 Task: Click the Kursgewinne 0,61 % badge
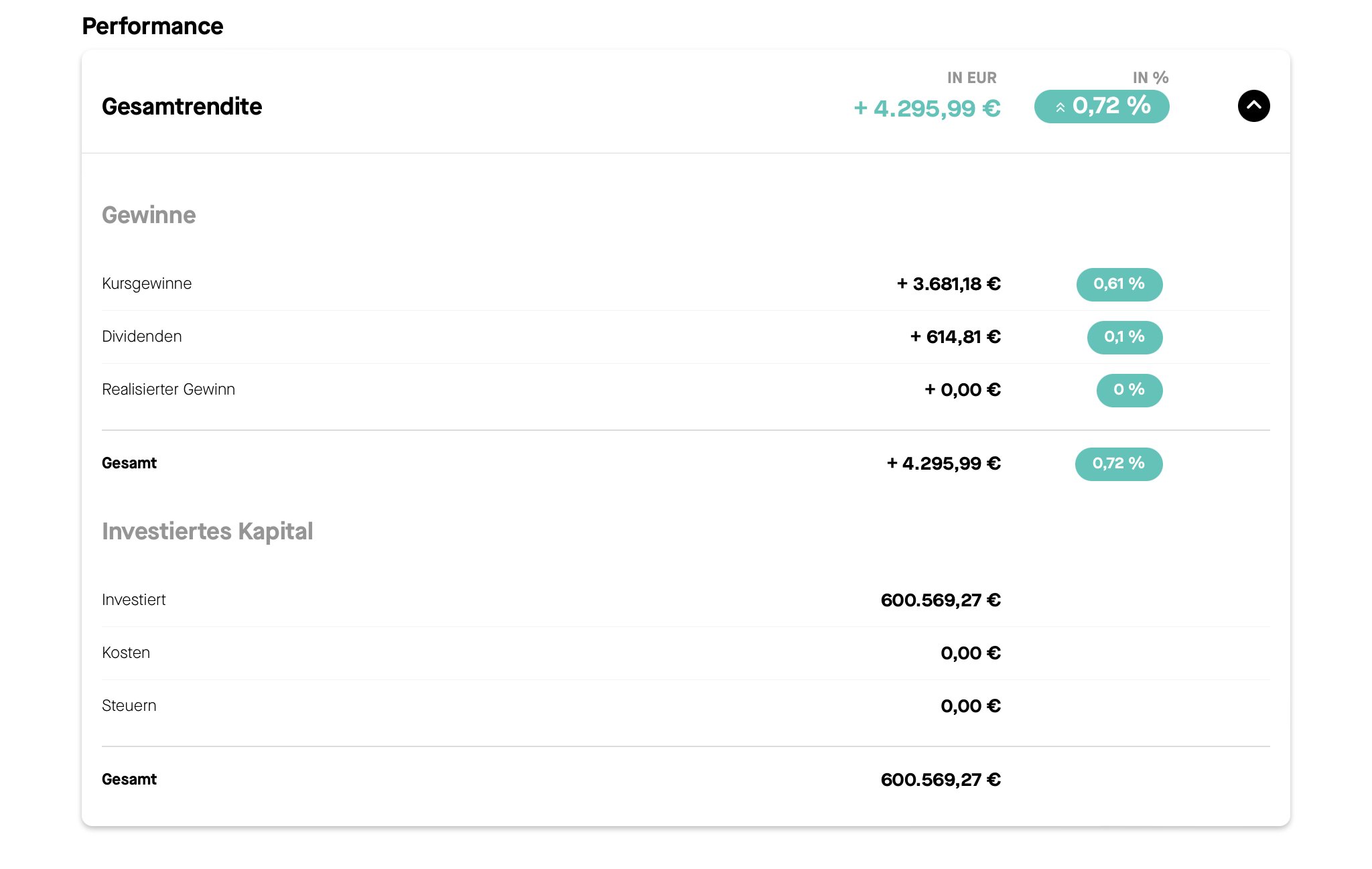click(x=1119, y=284)
